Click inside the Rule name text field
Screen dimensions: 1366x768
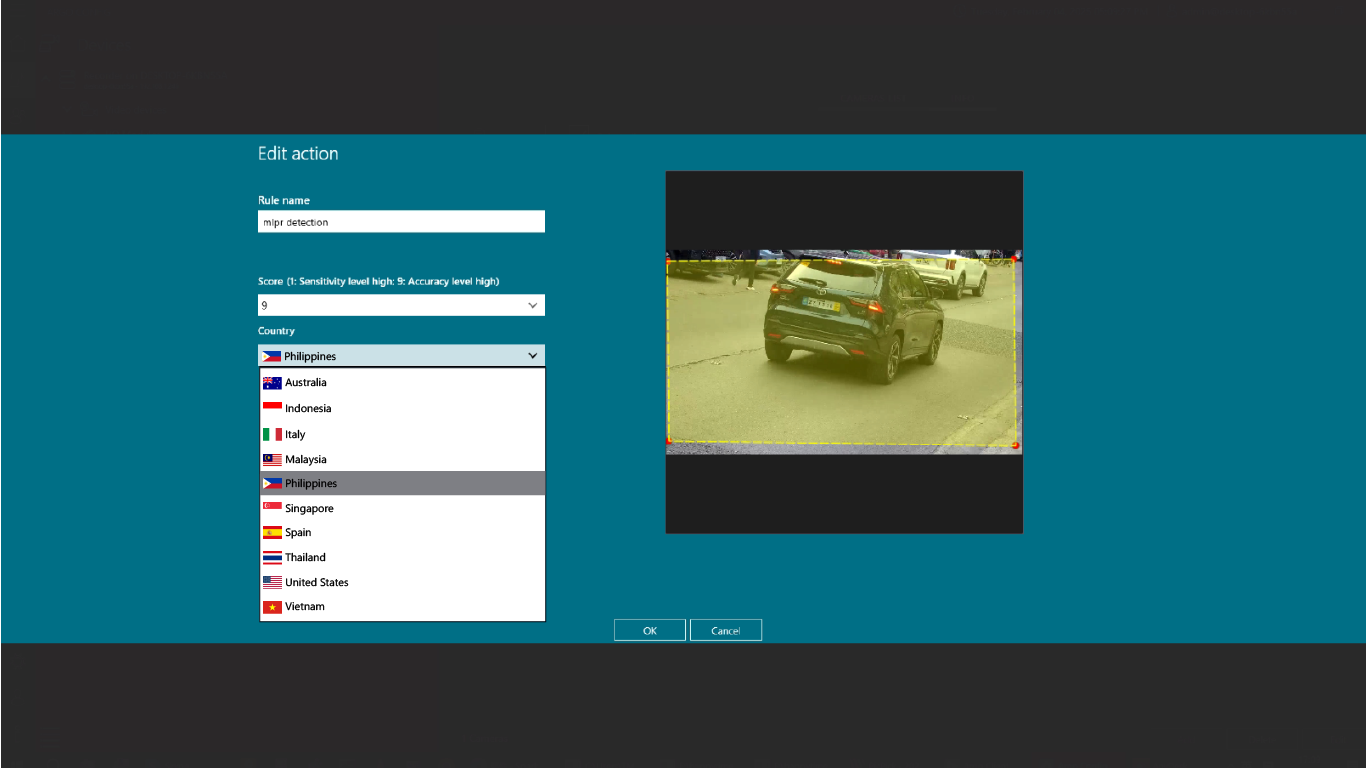[x=401, y=222]
